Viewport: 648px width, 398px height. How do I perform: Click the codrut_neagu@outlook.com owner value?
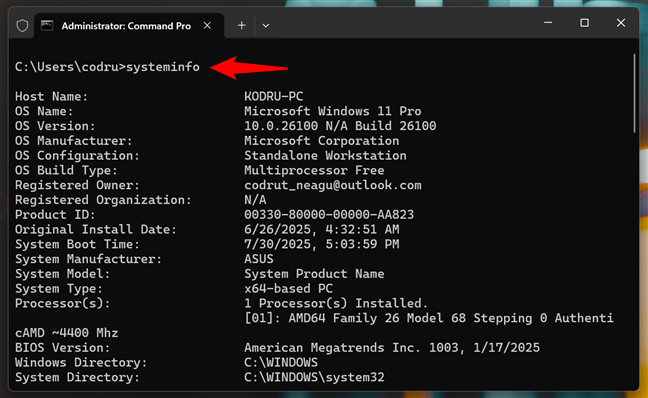pyautogui.click(x=333, y=185)
